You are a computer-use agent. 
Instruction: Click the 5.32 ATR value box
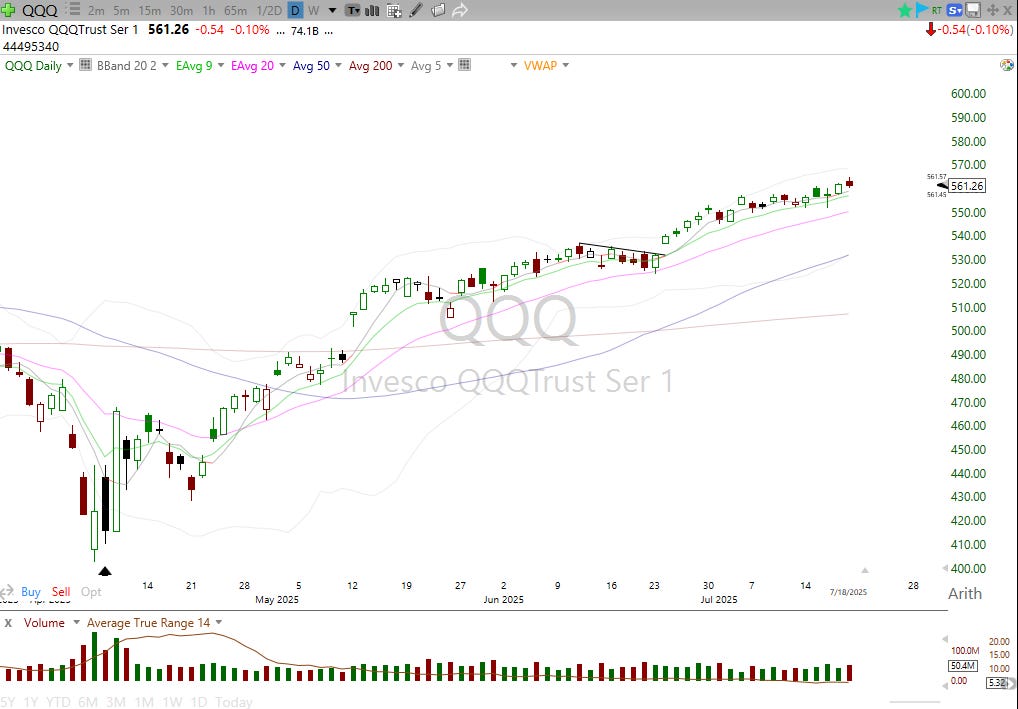(x=997, y=682)
